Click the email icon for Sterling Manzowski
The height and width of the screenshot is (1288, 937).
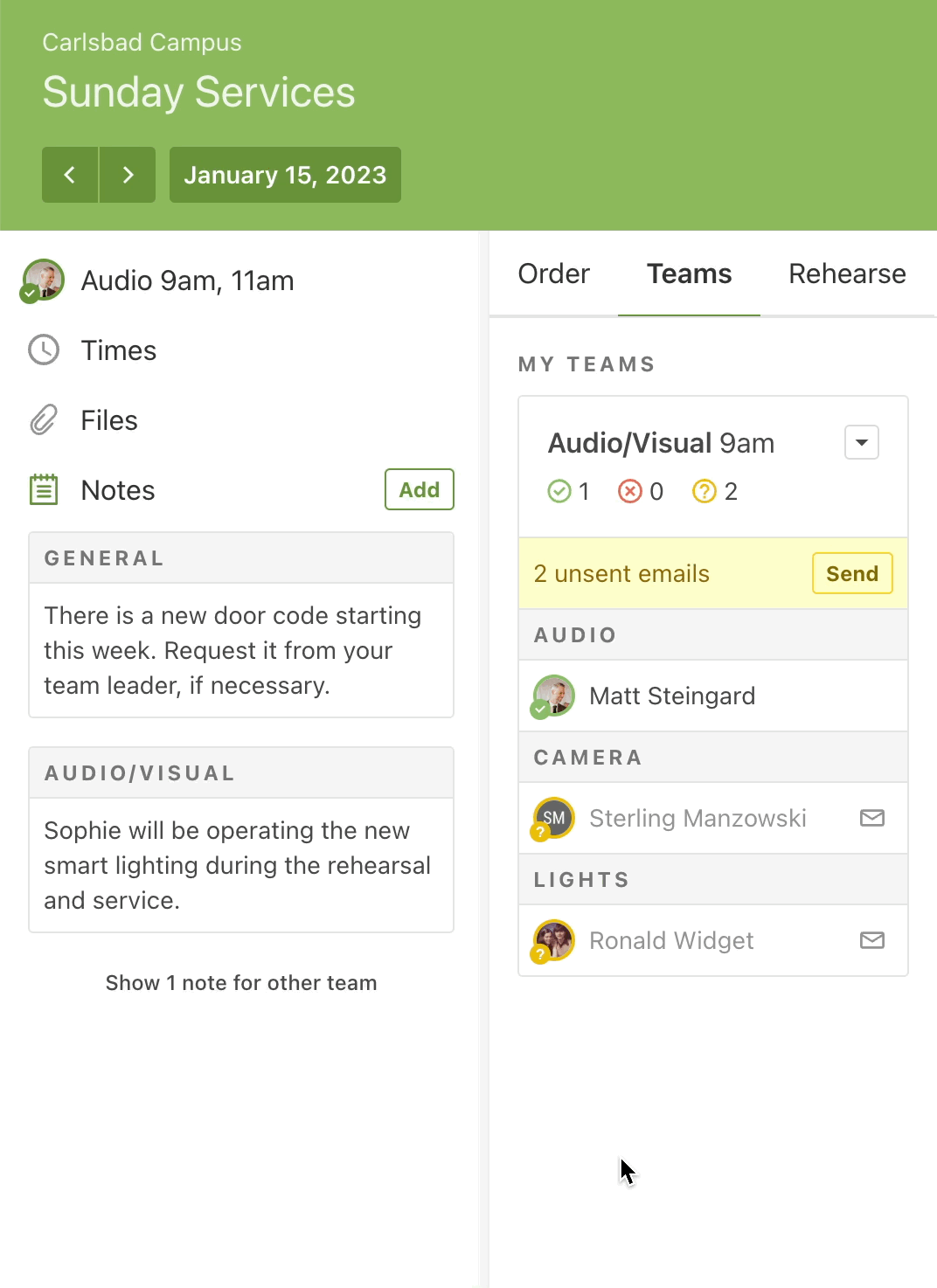pyautogui.click(x=871, y=818)
